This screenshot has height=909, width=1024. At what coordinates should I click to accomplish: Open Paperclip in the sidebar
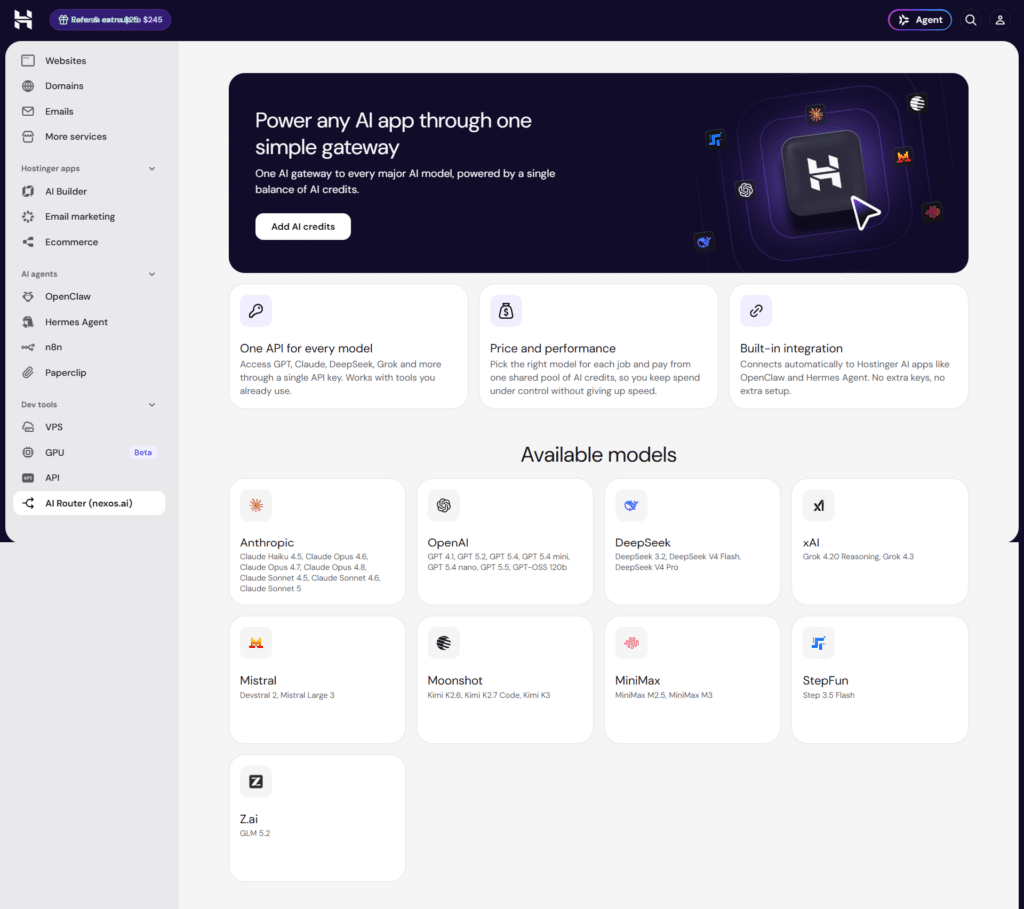(x=89, y=373)
